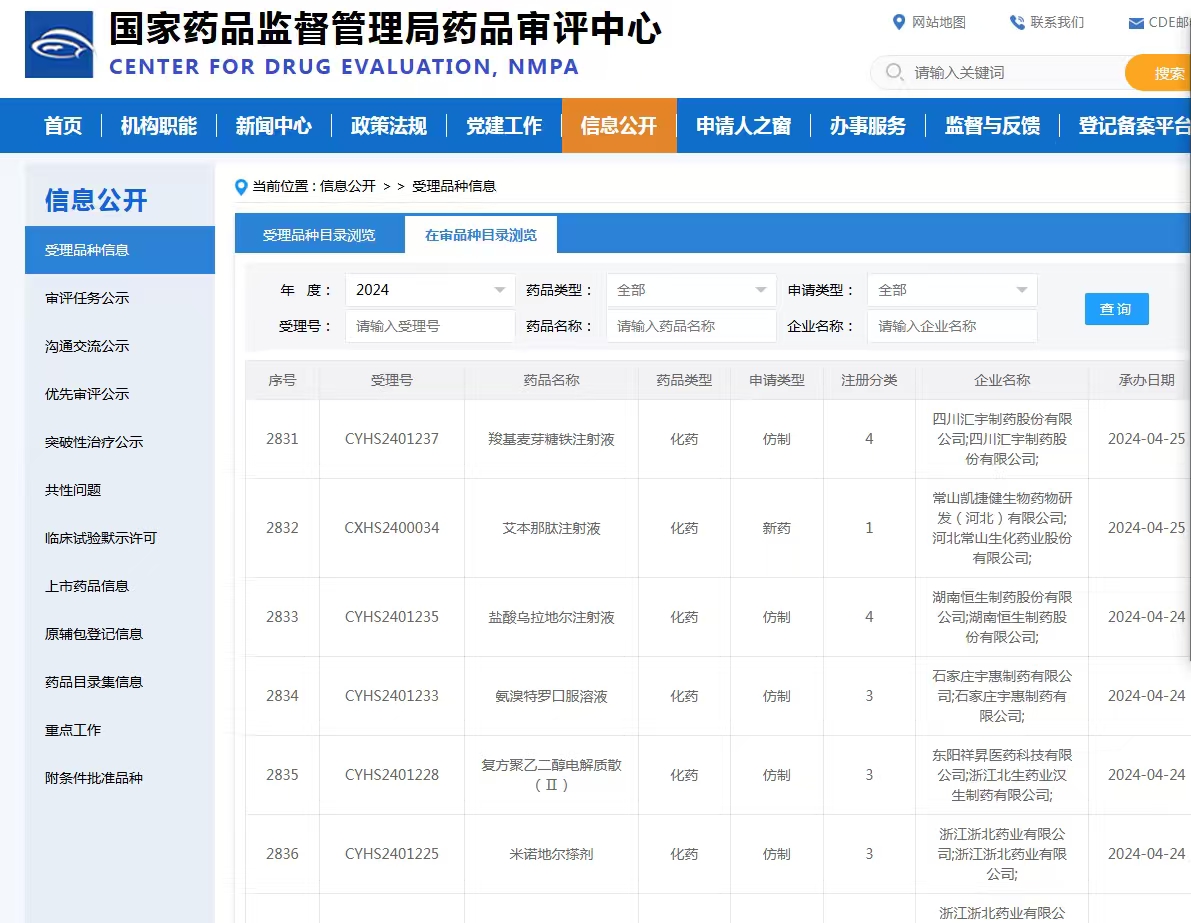
Task: Switch to 受理品种目录浏览 tab
Action: [319, 235]
